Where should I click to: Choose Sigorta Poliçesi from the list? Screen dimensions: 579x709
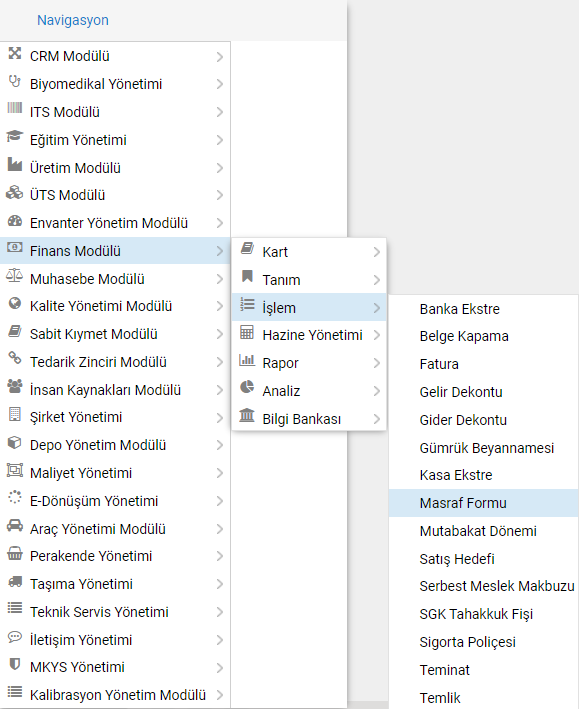(467, 642)
